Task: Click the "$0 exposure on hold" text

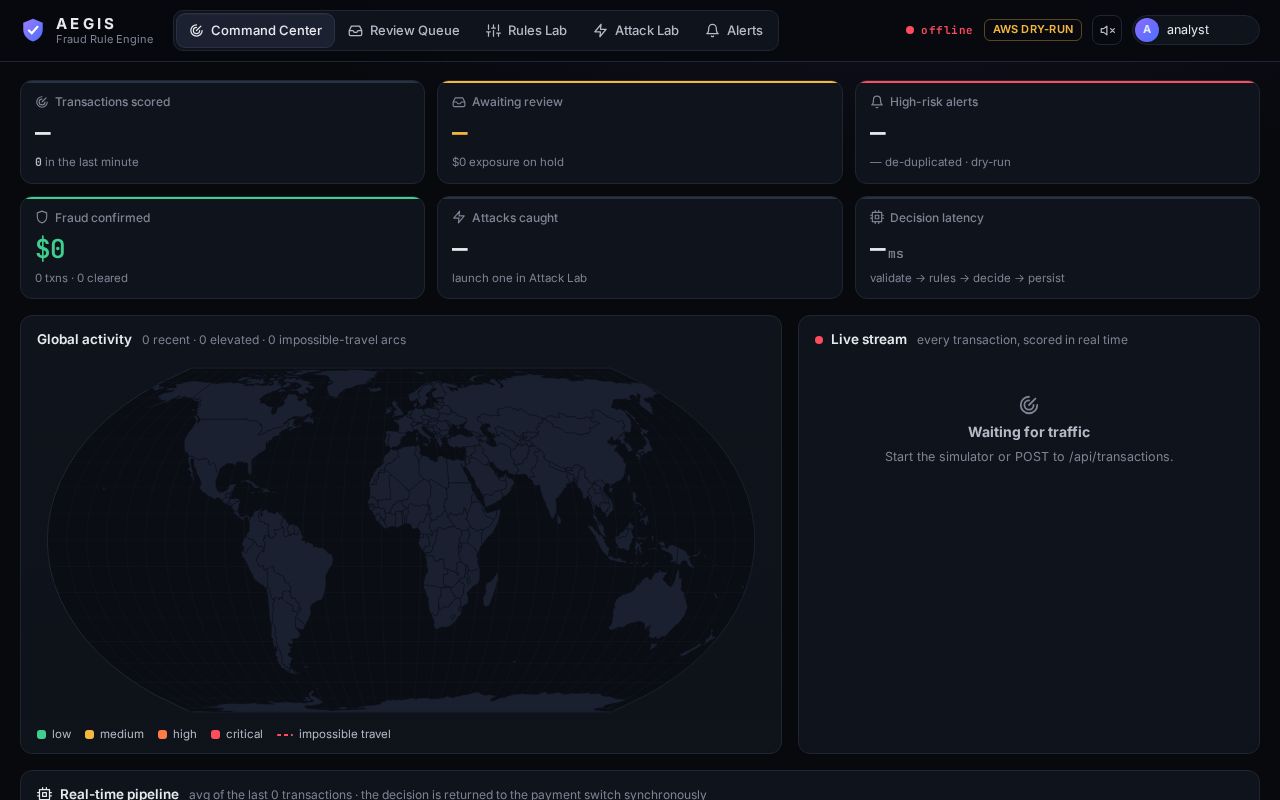Action: click(508, 162)
